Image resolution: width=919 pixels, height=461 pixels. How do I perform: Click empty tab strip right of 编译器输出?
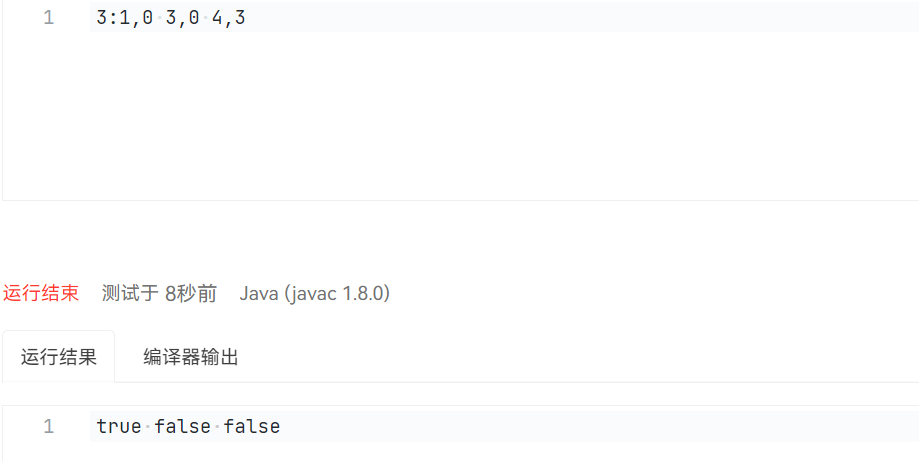point(580,357)
